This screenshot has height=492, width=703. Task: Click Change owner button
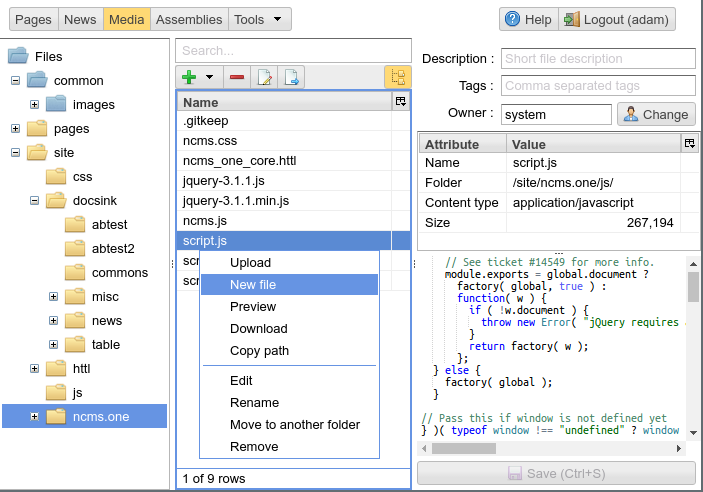pyautogui.click(x=655, y=114)
